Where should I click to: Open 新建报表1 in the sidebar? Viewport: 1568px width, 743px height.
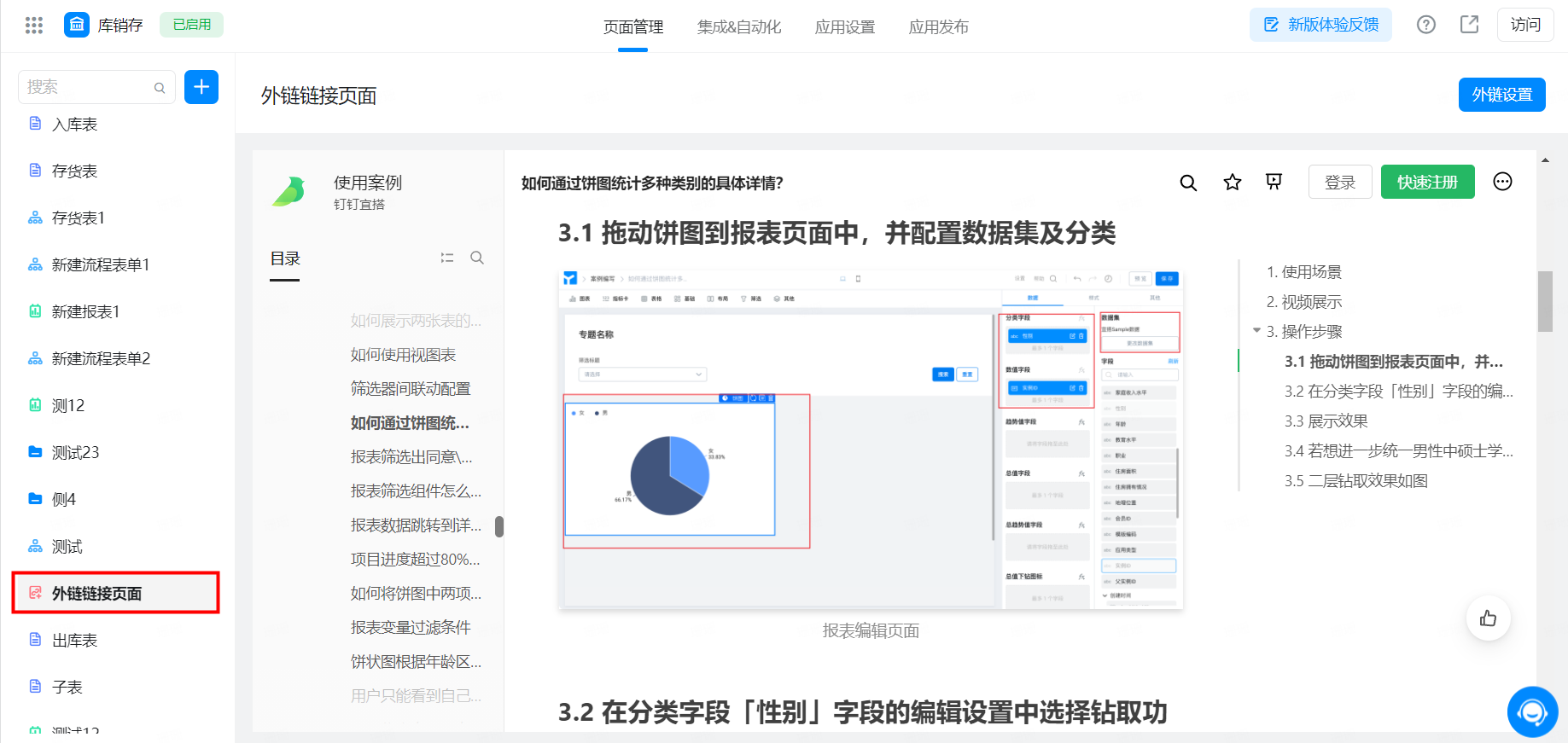[x=85, y=312]
